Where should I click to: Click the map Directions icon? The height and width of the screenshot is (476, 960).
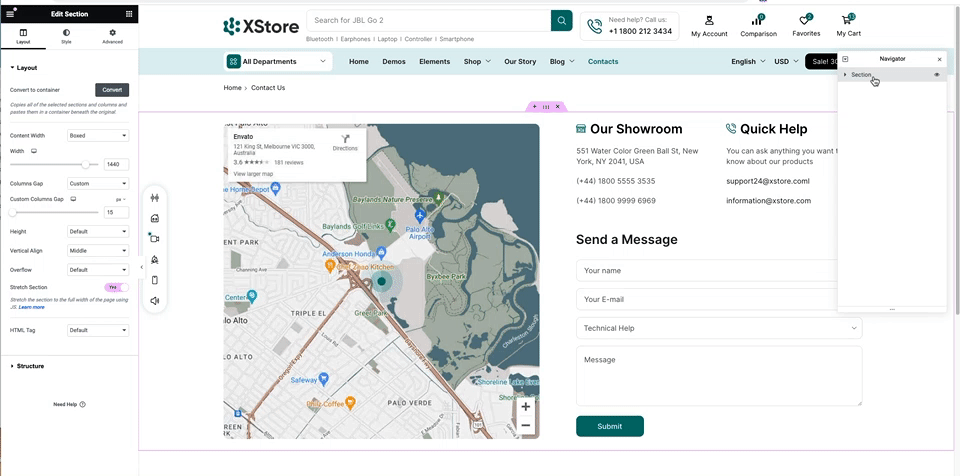pos(345,139)
